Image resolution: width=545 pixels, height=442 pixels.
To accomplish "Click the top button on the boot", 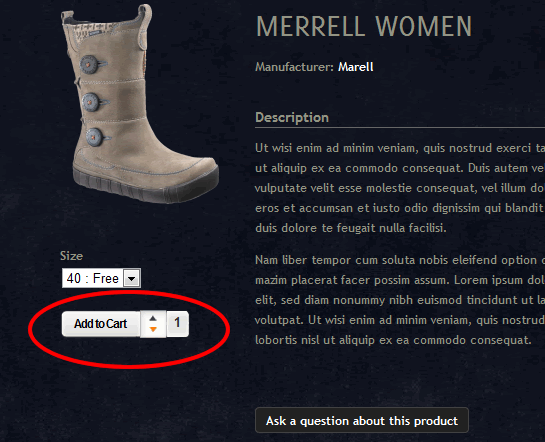I will point(89,64).
